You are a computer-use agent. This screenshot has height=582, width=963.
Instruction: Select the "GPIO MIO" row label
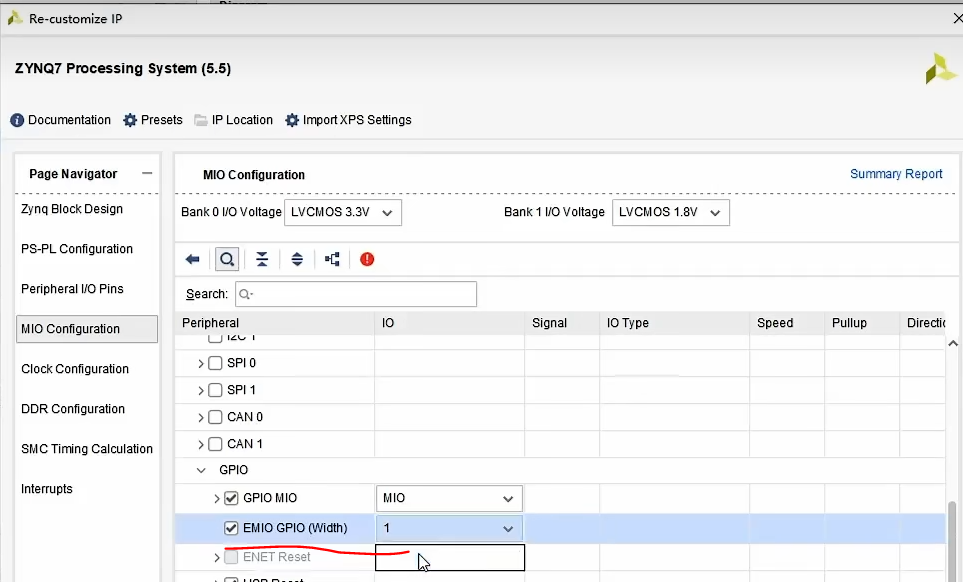pos(270,498)
